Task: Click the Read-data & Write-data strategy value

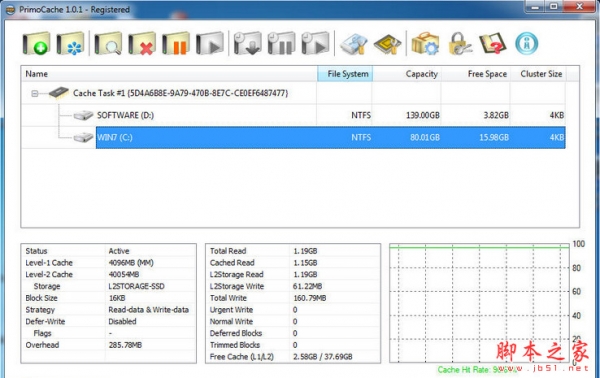Action: (148, 310)
